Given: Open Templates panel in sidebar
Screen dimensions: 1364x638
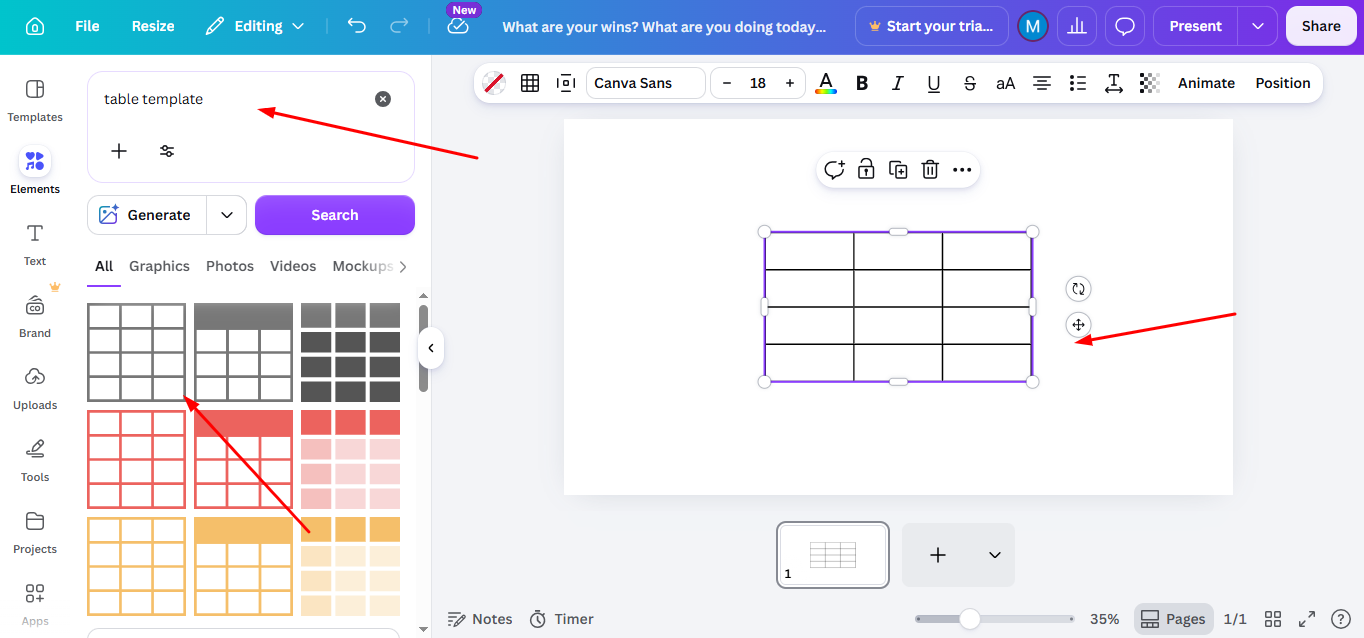Looking at the screenshot, I should point(35,101).
